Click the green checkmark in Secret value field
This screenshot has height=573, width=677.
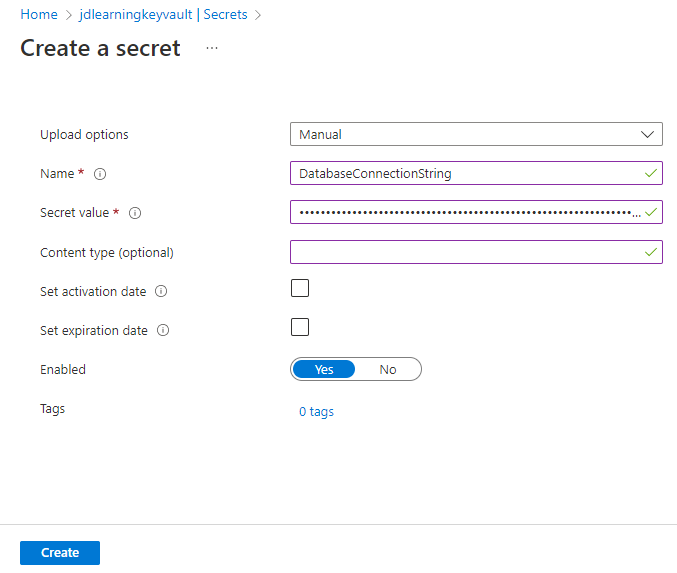(651, 212)
